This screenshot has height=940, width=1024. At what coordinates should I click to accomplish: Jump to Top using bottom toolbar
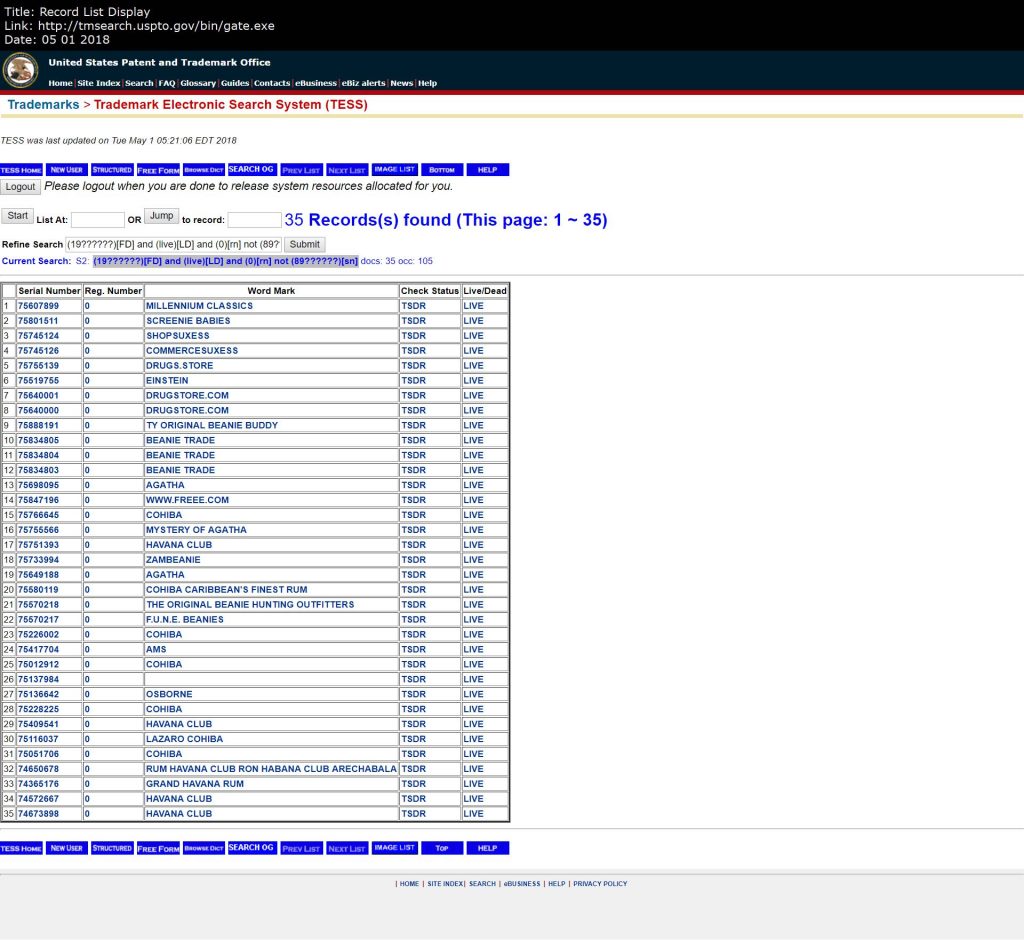pos(442,848)
